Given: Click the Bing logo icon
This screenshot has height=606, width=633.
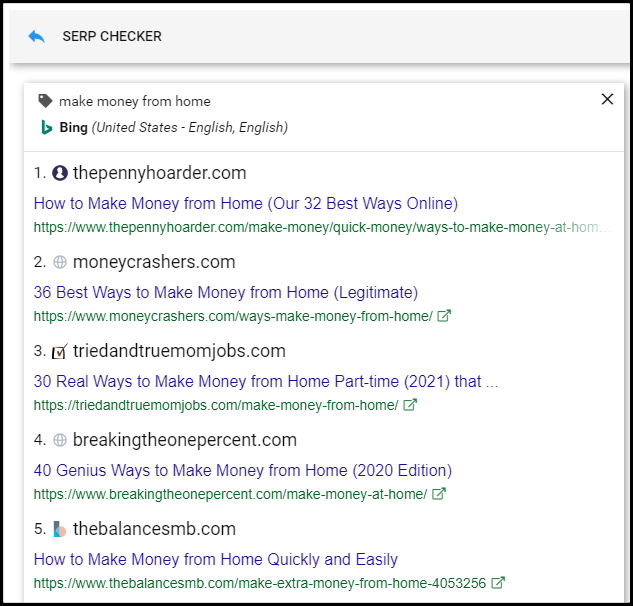Looking at the screenshot, I should coord(46,127).
